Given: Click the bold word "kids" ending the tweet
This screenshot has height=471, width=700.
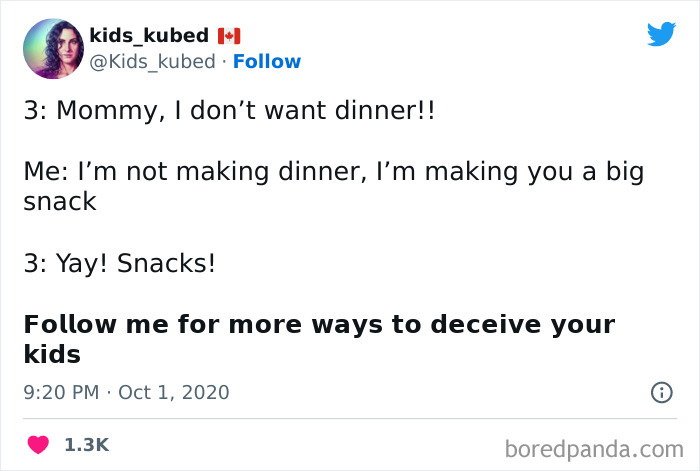Looking at the screenshot, I should [52, 354].
